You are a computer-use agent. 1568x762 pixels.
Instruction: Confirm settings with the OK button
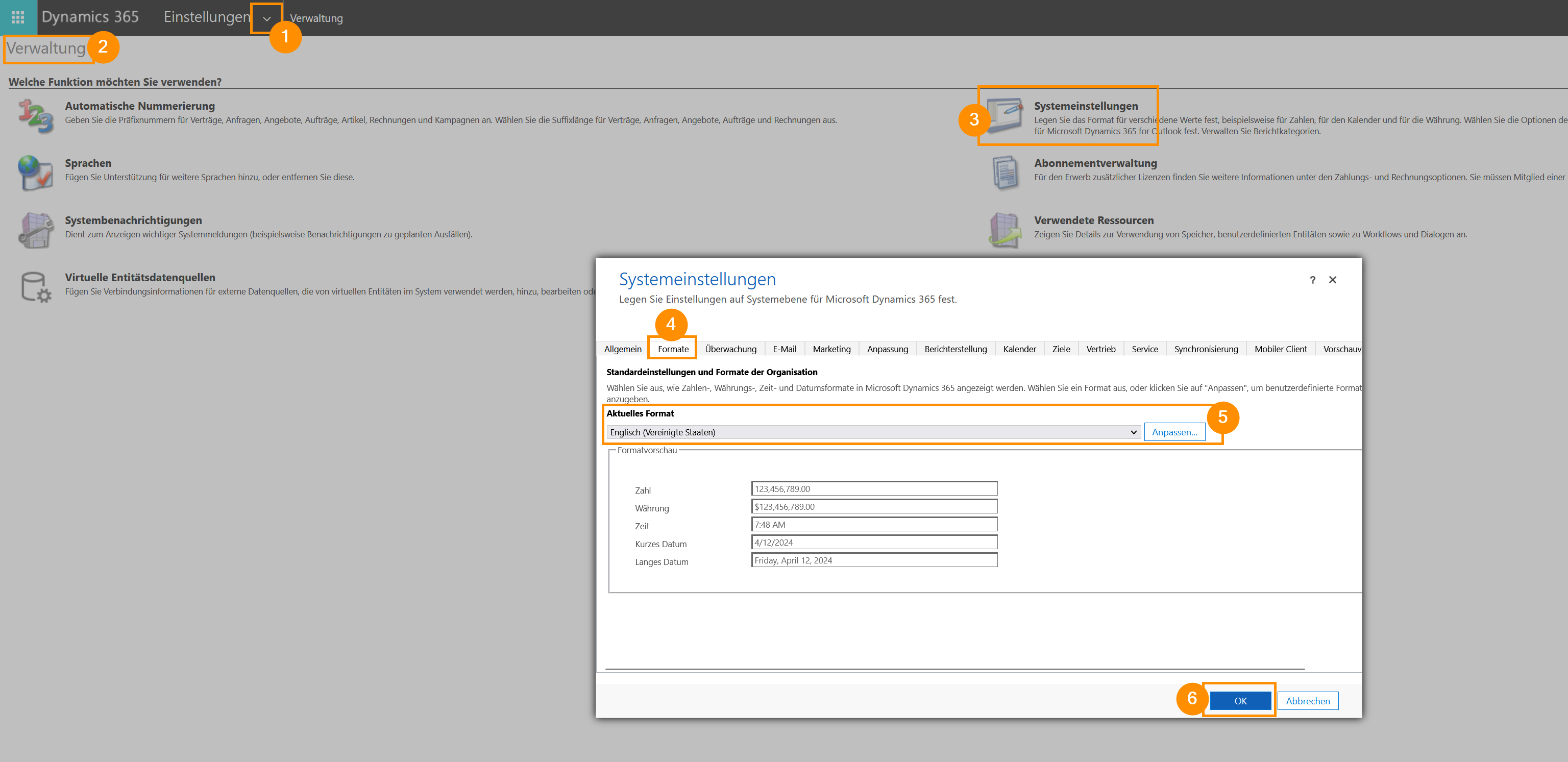tap(1240, 701)
